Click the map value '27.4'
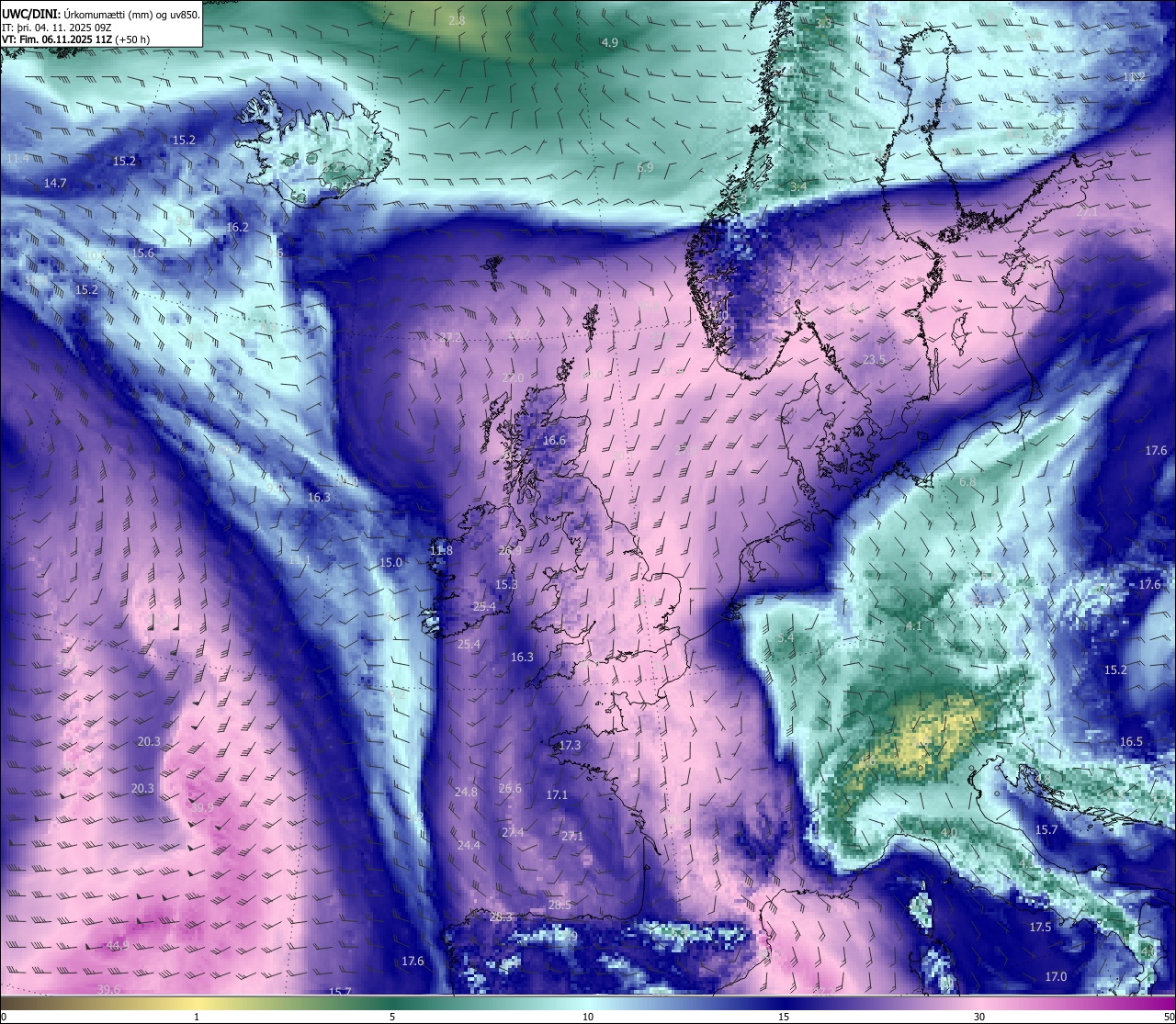The image size is (1176, 1024). [x=513, y=833]
